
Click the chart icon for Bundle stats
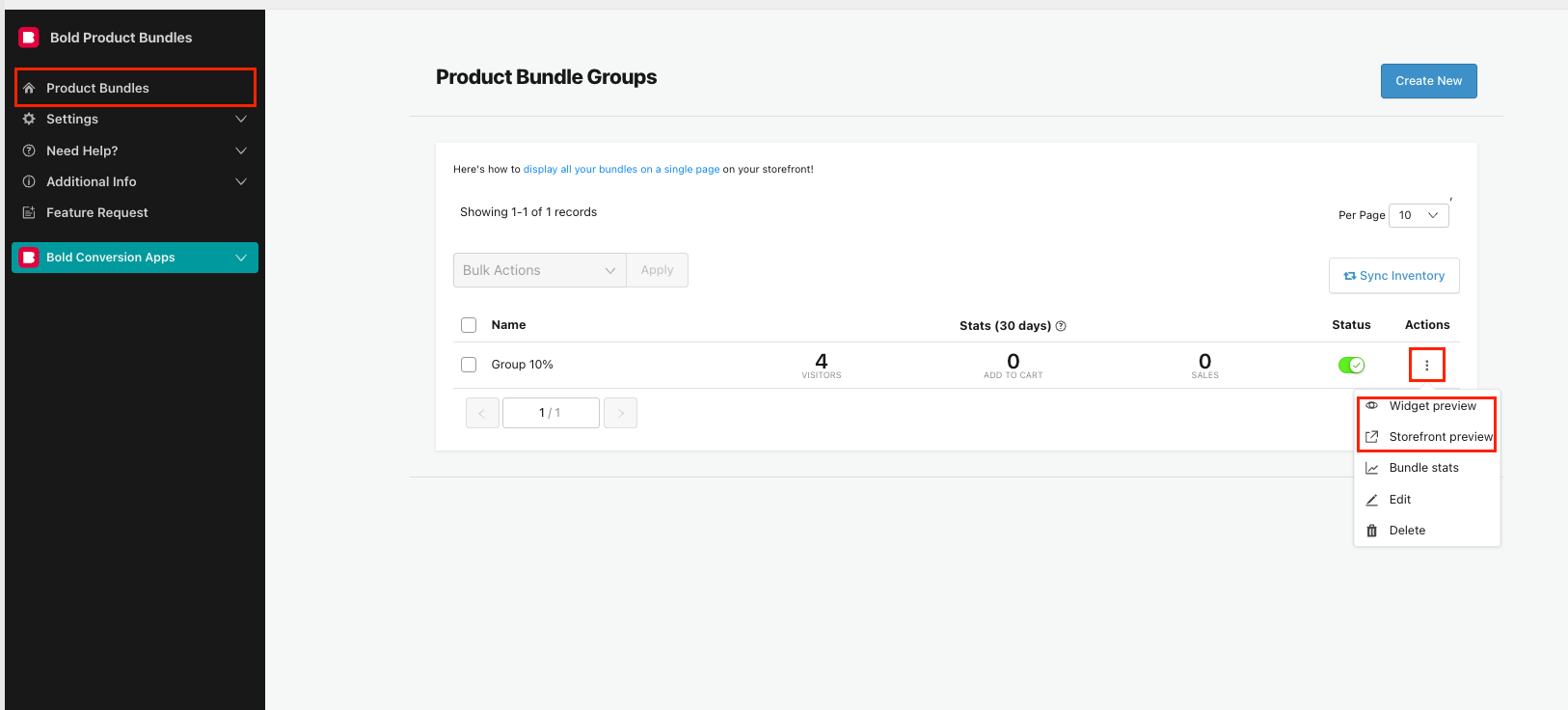click(1371, 468)
